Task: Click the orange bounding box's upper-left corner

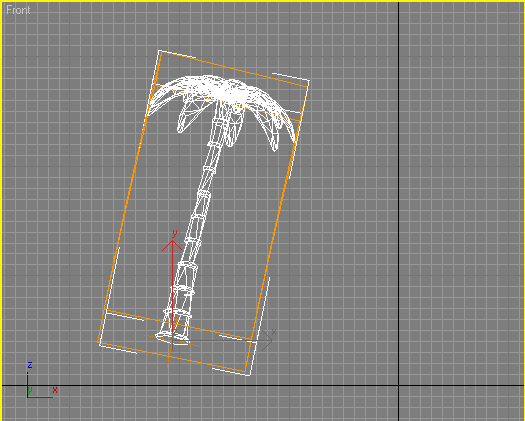Action: click(x=161, y=53)
